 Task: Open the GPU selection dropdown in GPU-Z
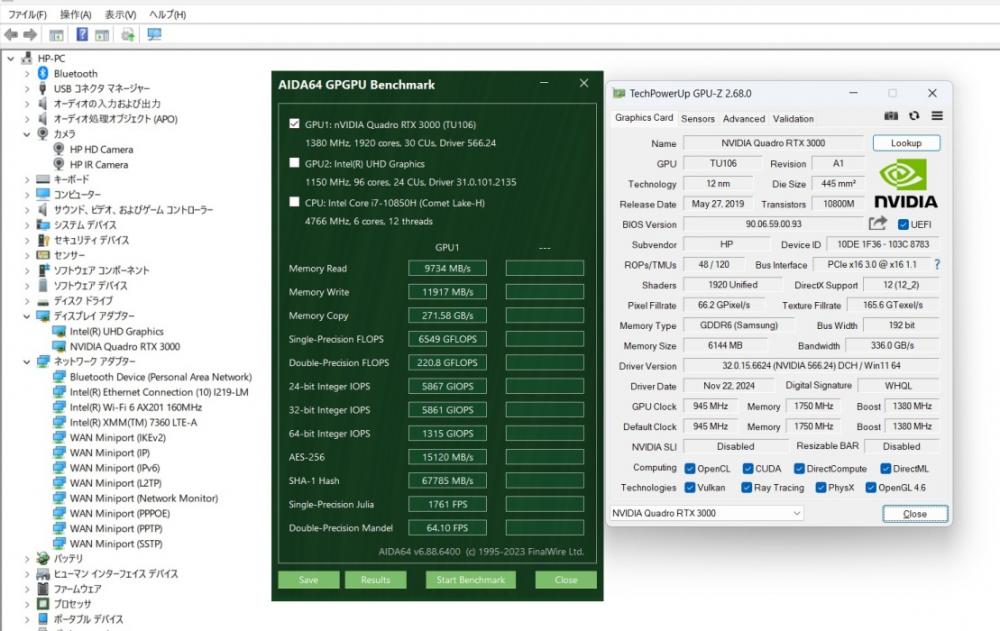pos(707,513)
